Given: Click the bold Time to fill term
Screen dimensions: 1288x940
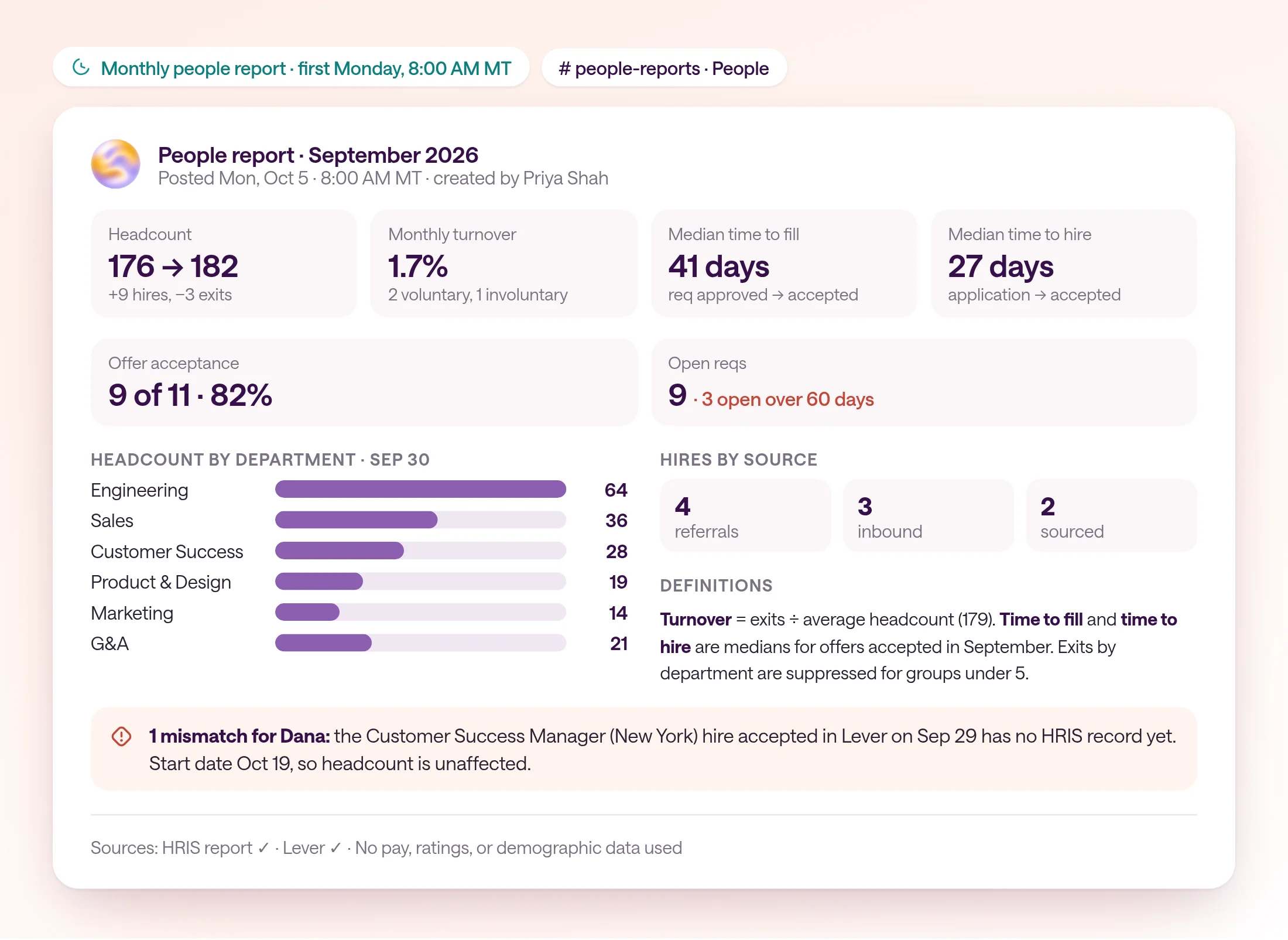Looking at the screenshot, I should (x=1041, y=620).
